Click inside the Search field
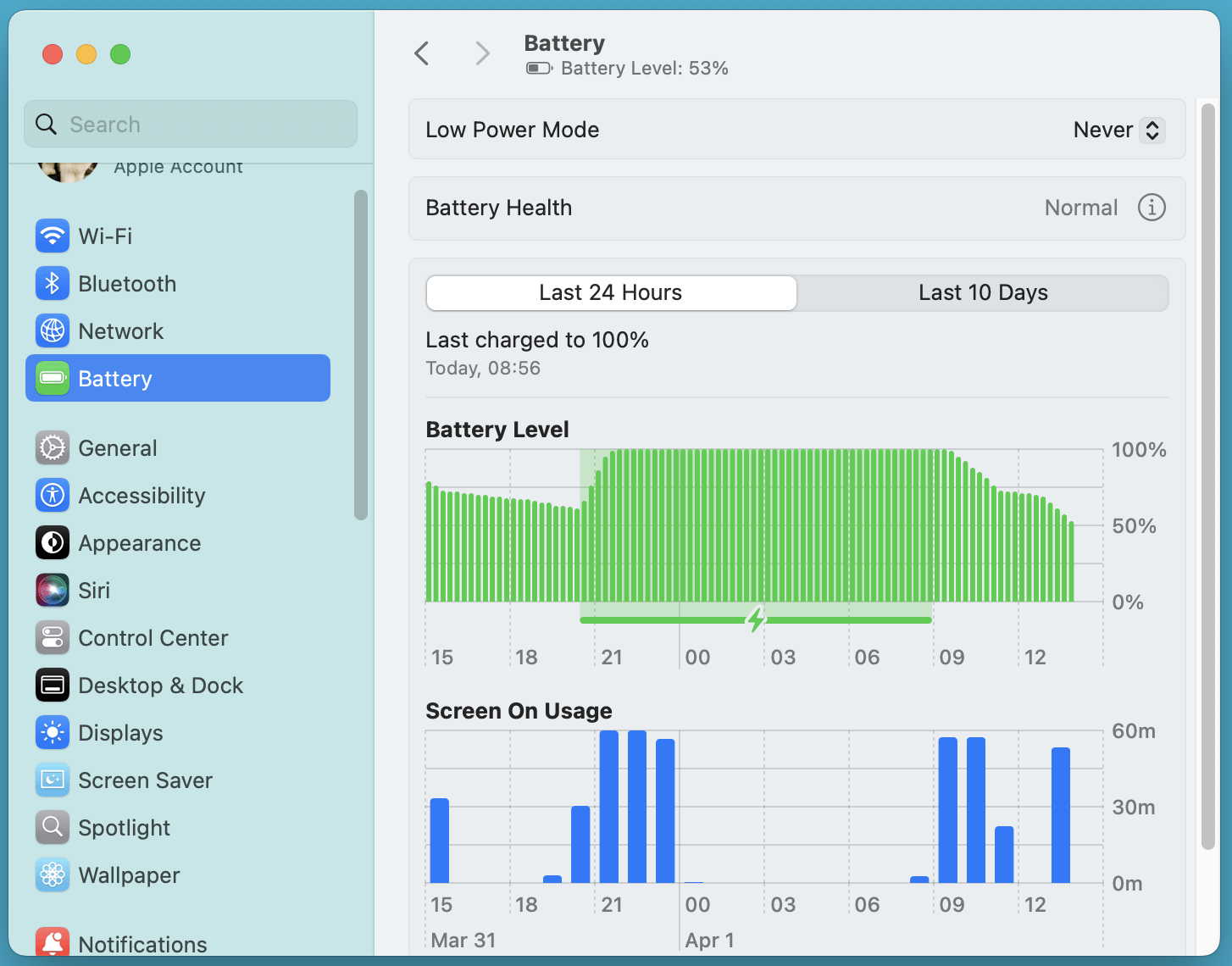Screen dimensions: 1232x966 point(190,124)
